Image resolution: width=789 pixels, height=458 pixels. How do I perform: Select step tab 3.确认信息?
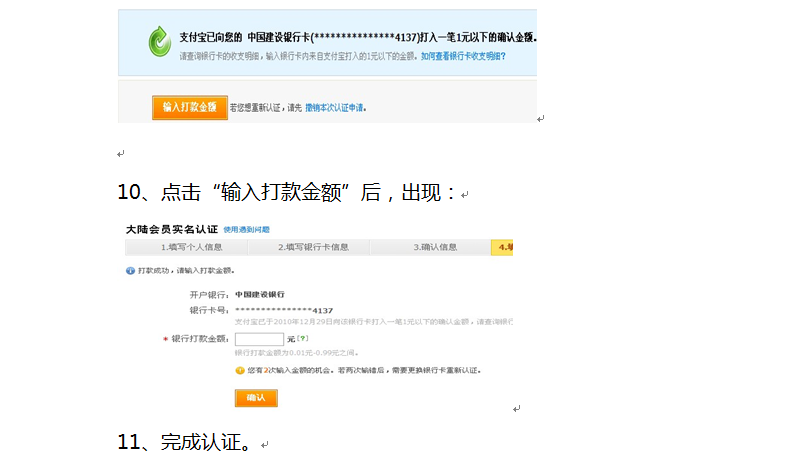tap(435, 247)
